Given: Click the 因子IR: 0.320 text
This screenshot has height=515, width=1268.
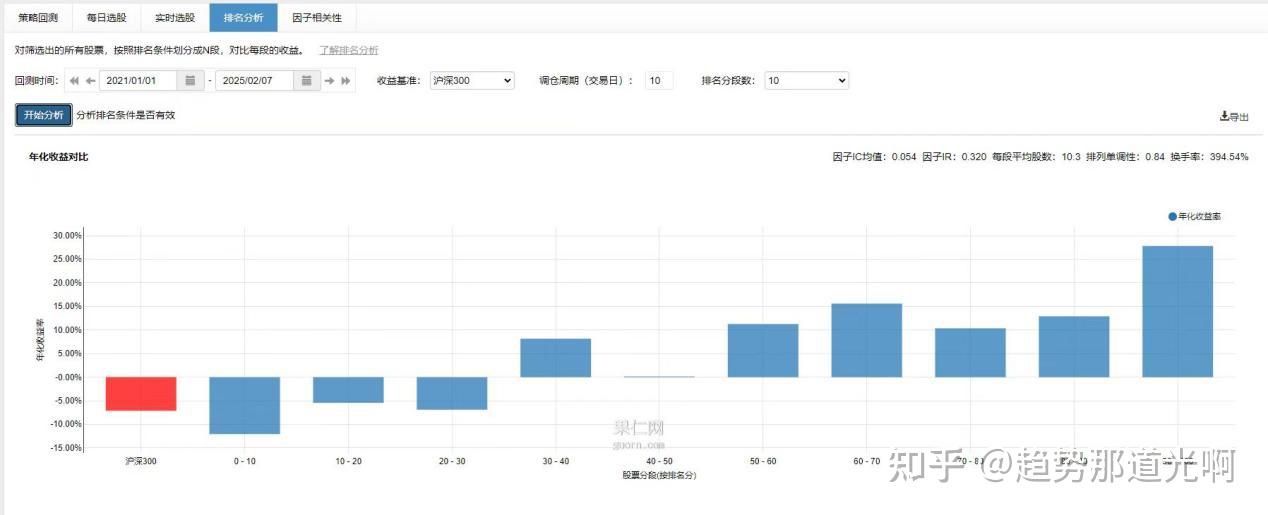Looking at the screenshot, I should coord(954,157).
